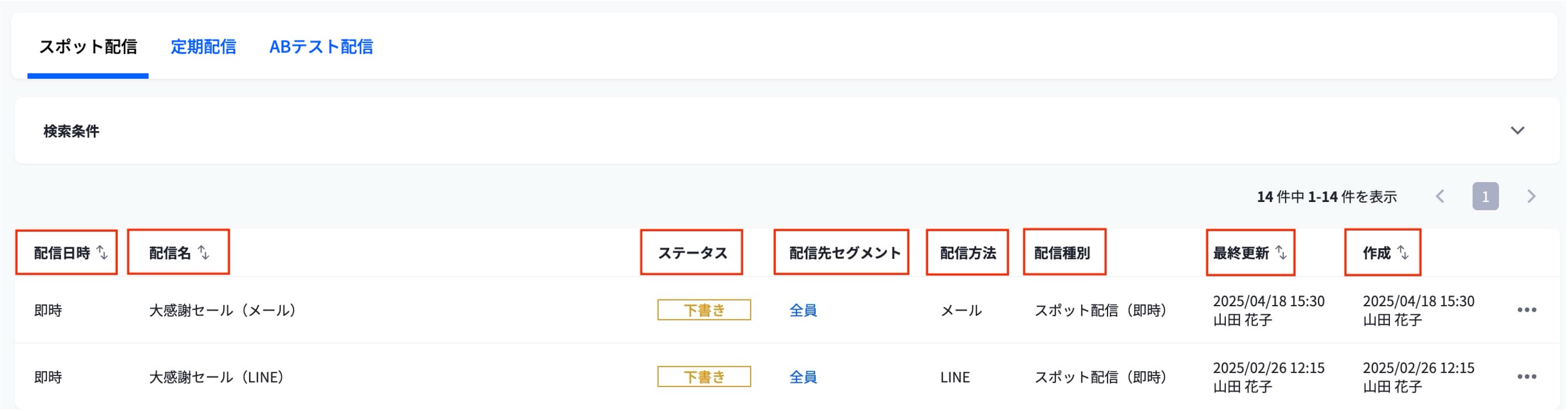Open more options for 大感謝セール（LINE）row
1568x411 pixels.
coord(1526,377)
